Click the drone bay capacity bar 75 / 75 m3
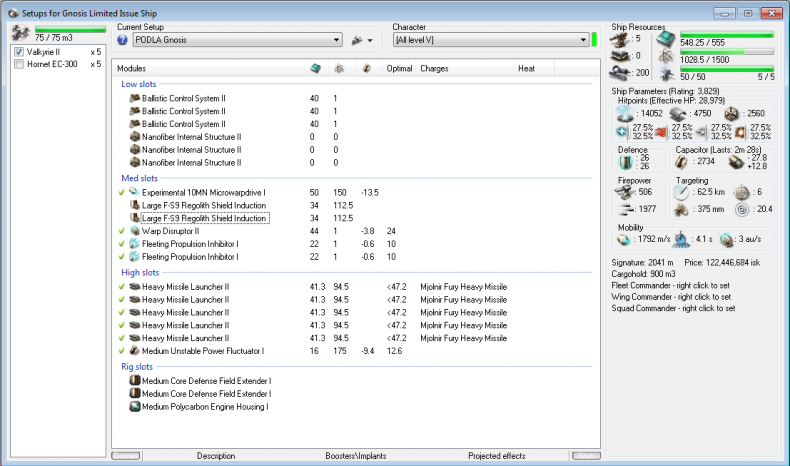The width and height of the screenshot is (790, 466). 70,30
